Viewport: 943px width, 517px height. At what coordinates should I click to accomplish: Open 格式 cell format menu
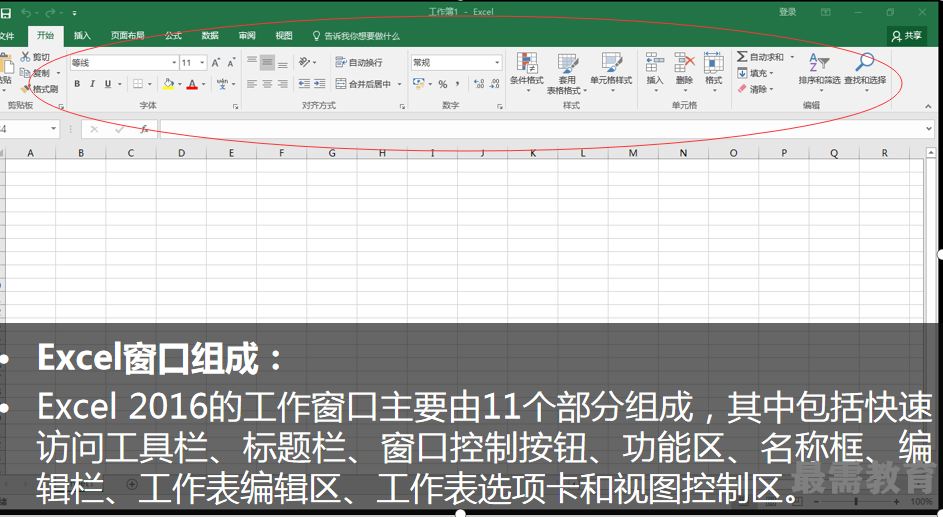[714, 72]
